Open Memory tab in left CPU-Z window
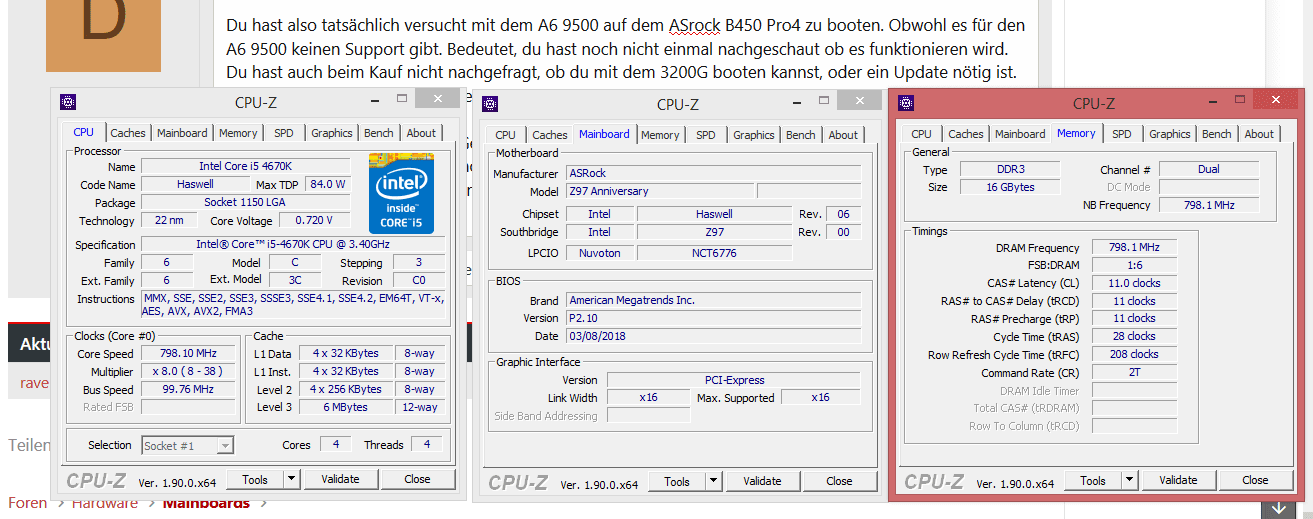The width and height of the screenshot is (1313, 519). click(238, 133)
